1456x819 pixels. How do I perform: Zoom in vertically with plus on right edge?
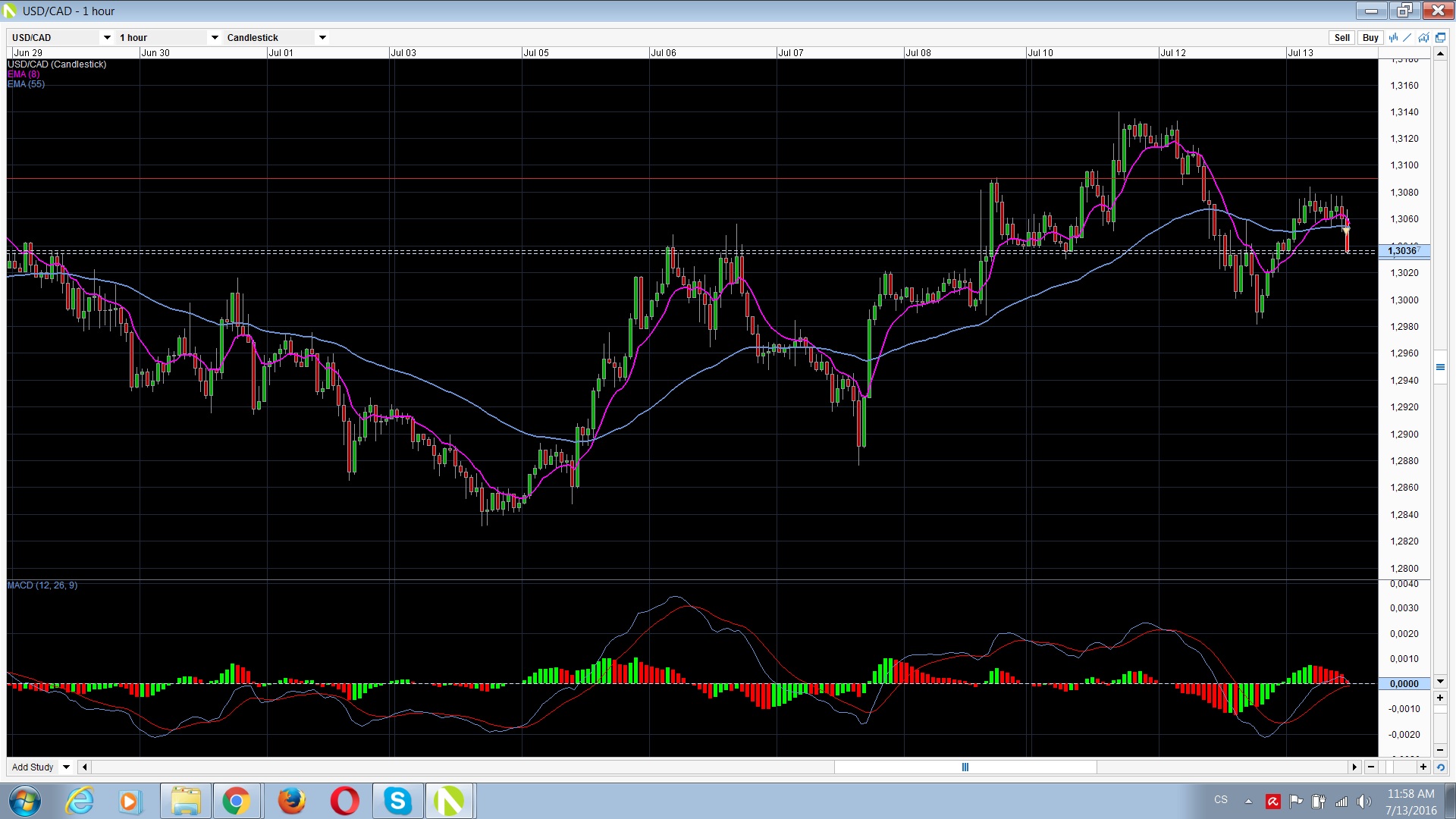pyautogui.click(x=1440, y=698)
